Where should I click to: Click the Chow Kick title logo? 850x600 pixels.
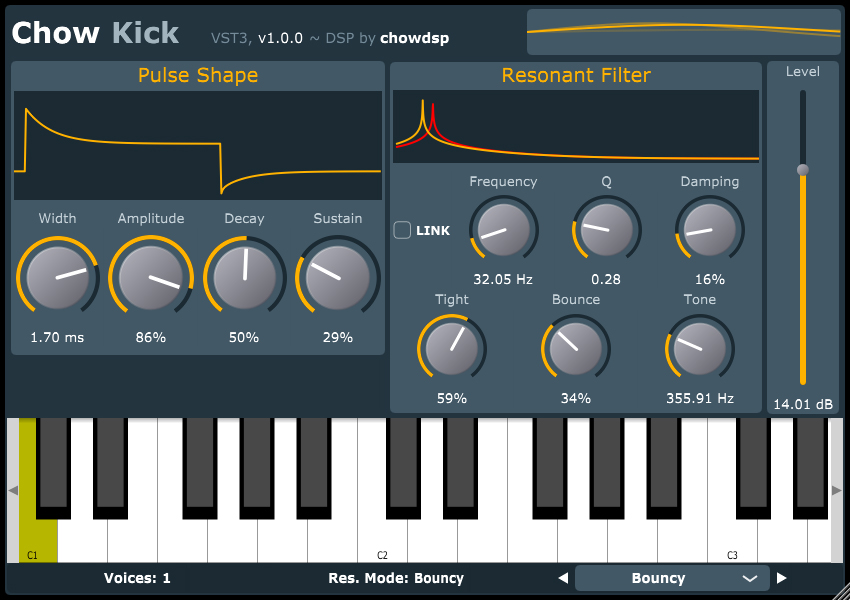pos(95,33)
